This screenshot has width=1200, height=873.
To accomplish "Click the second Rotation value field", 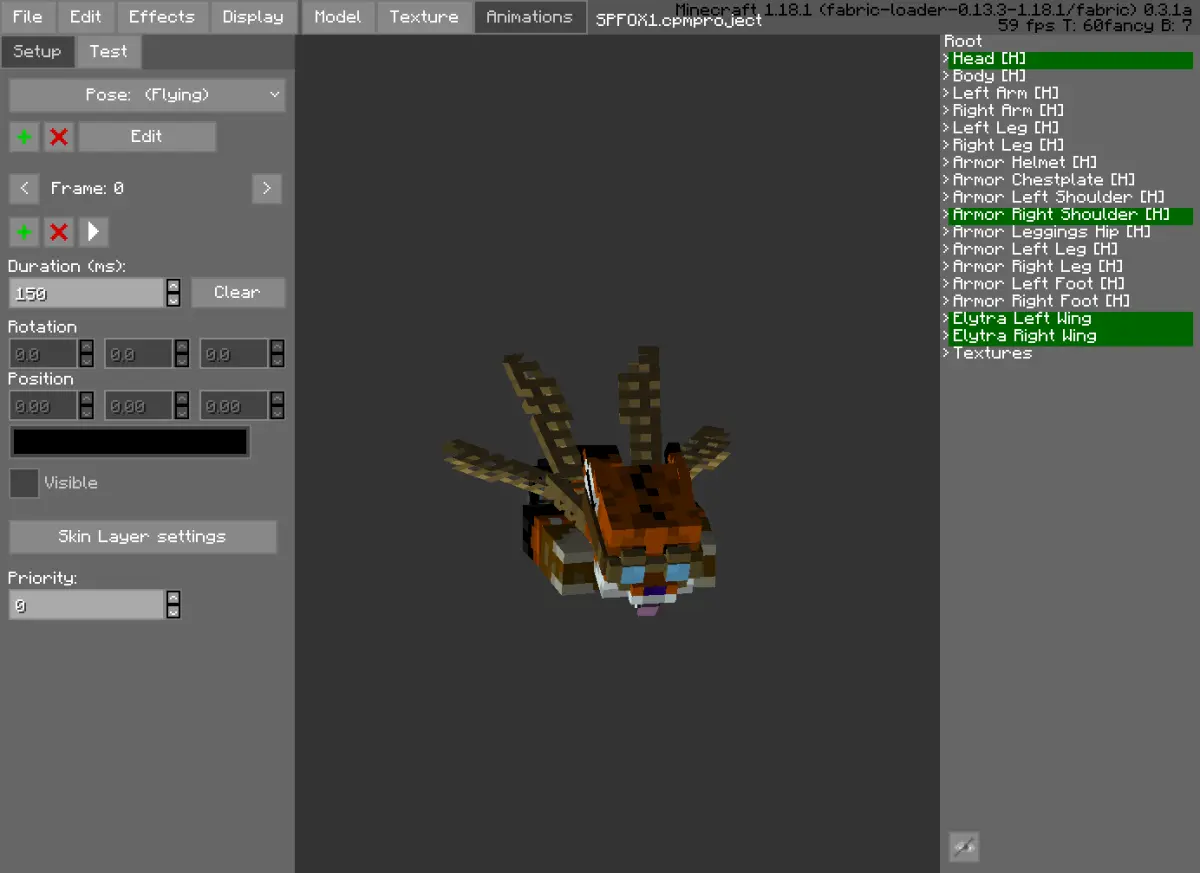I will coord(138,354).
